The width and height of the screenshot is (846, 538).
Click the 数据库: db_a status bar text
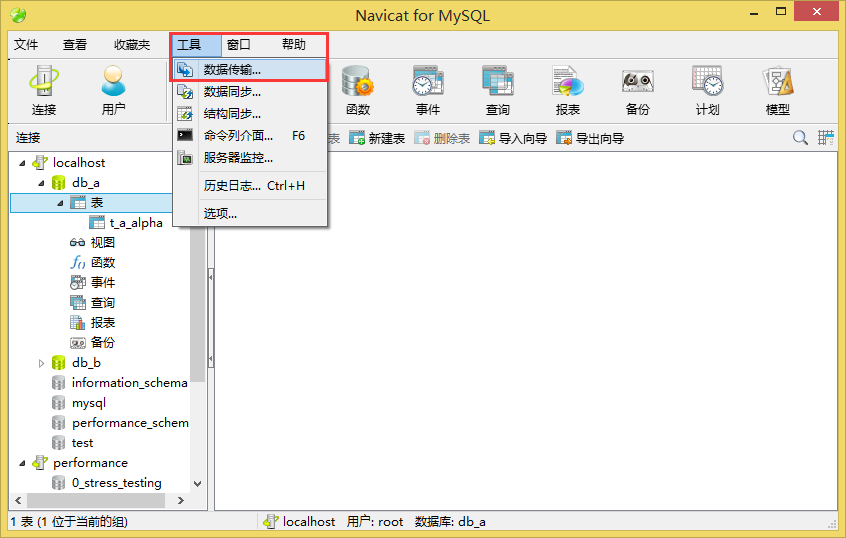[450, 522]
